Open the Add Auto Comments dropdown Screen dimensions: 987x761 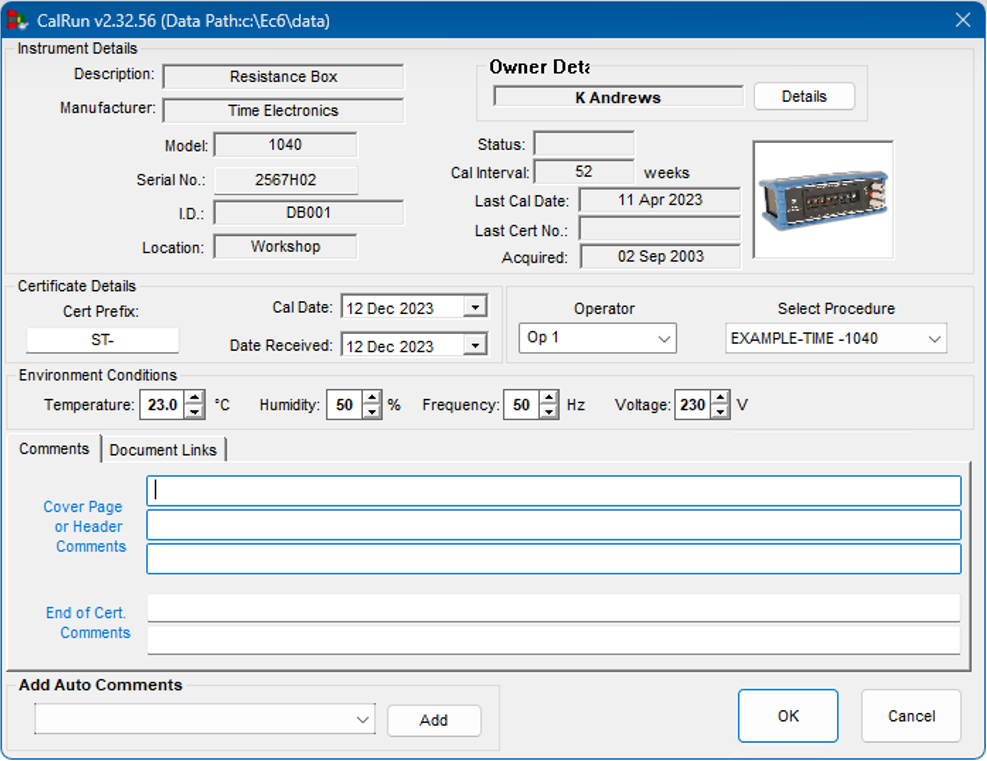pyautogui.click(x=362, y=719)
